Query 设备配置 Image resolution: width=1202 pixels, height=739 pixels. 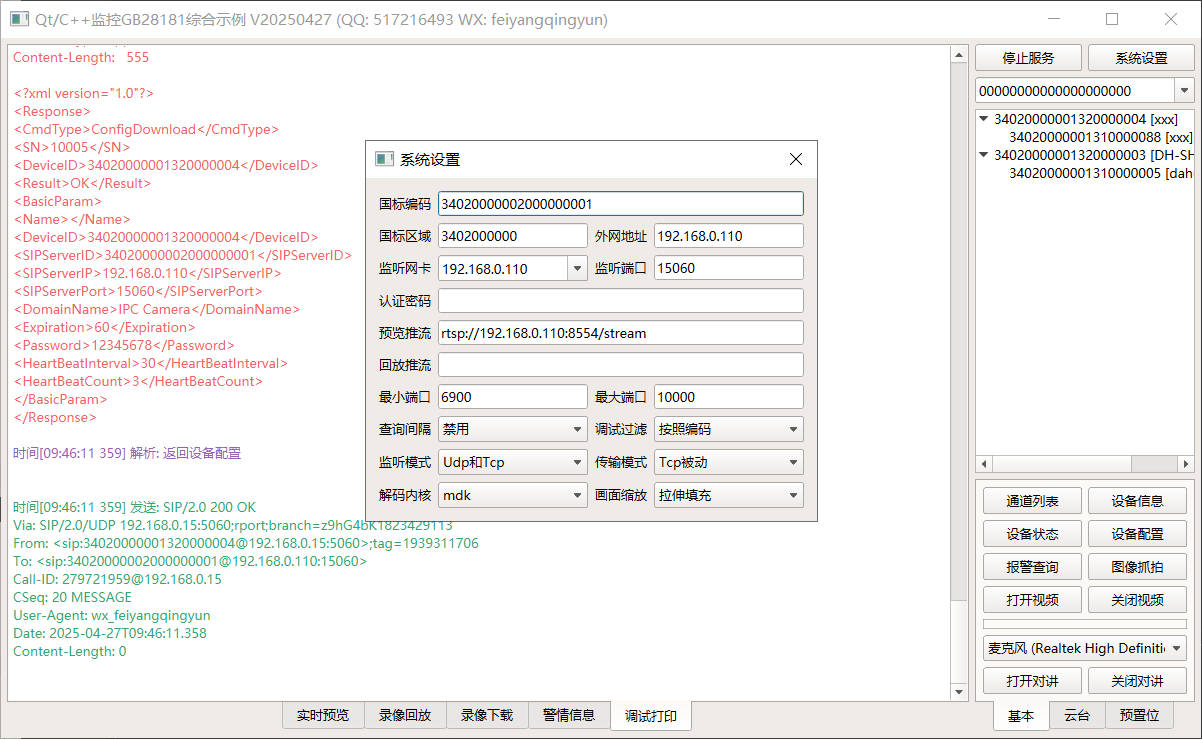click(x=1137, y=534)
